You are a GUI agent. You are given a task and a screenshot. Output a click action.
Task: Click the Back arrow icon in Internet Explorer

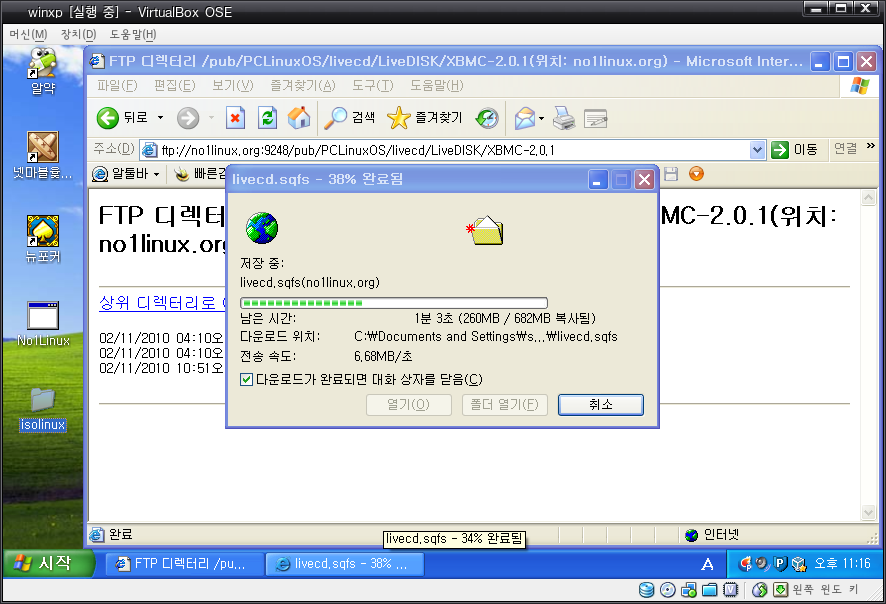click(x=107, y=118)
